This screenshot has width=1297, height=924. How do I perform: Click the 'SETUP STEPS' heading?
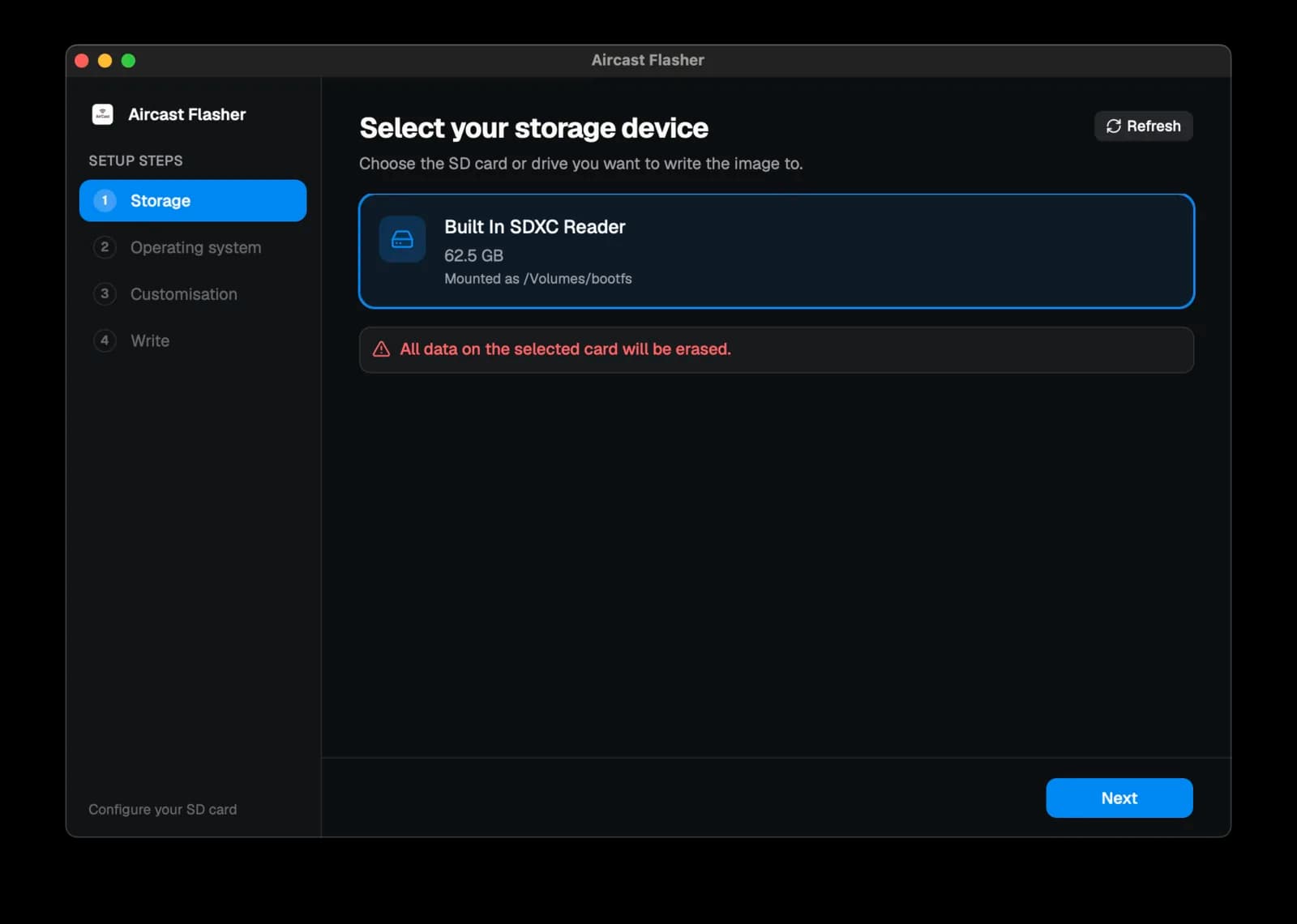[135, 160]
